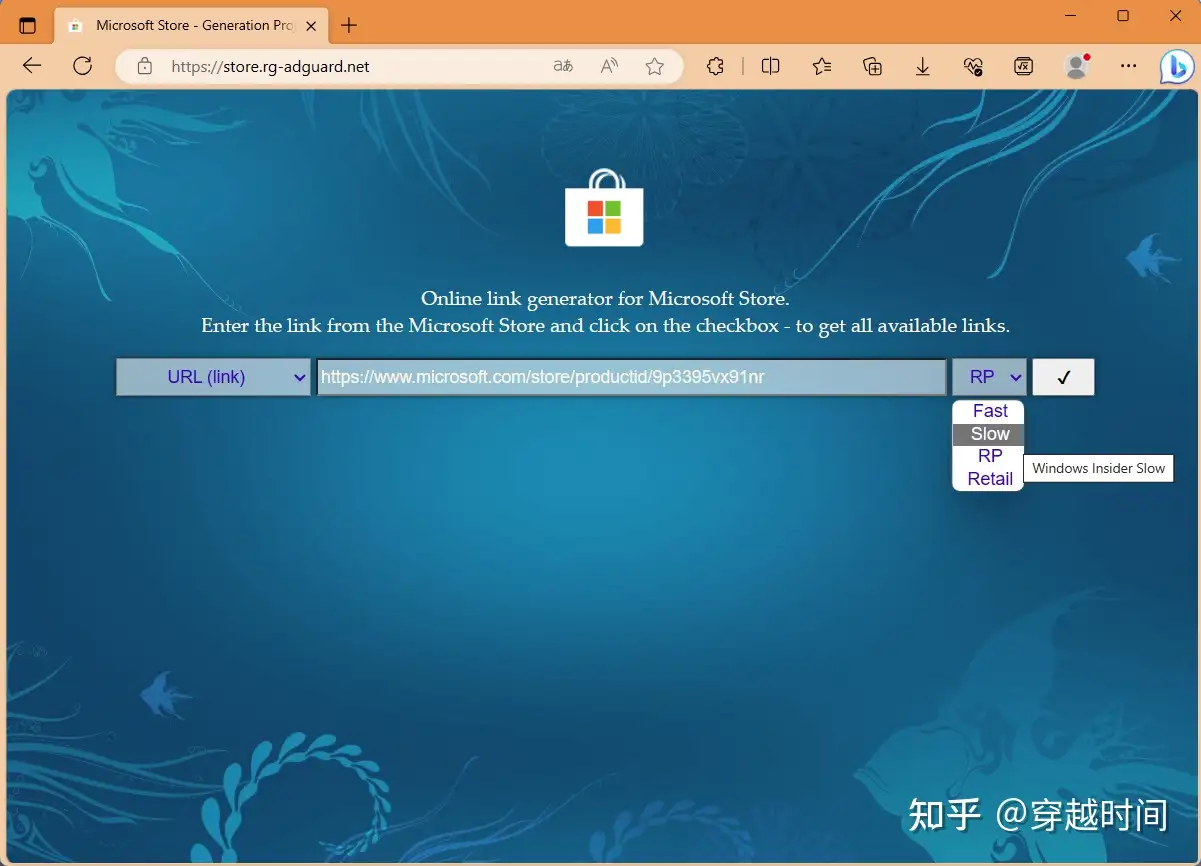
Task: Close the Microsoft Store tab
Action: tap(313, 26)
